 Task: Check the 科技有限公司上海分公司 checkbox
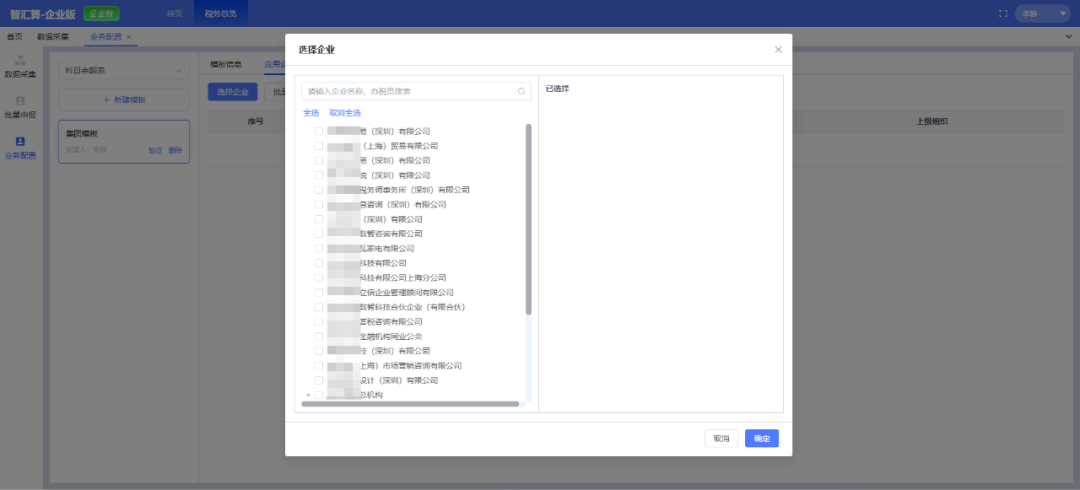pos(319,278)
